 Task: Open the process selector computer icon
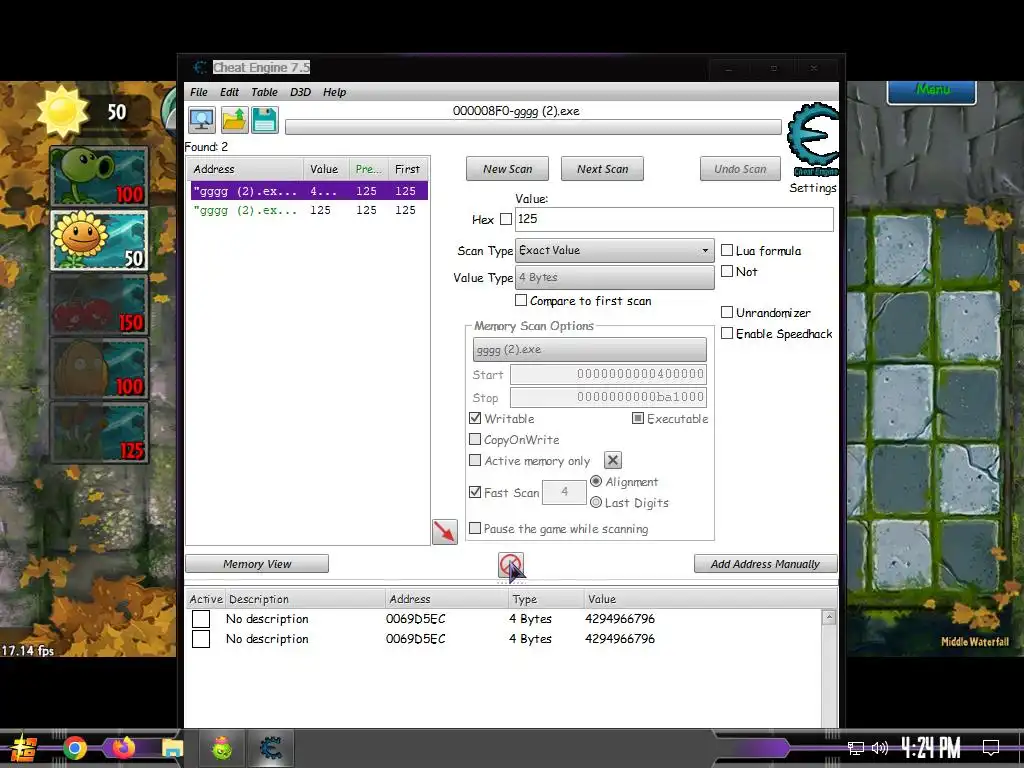(x=201, y=120)
